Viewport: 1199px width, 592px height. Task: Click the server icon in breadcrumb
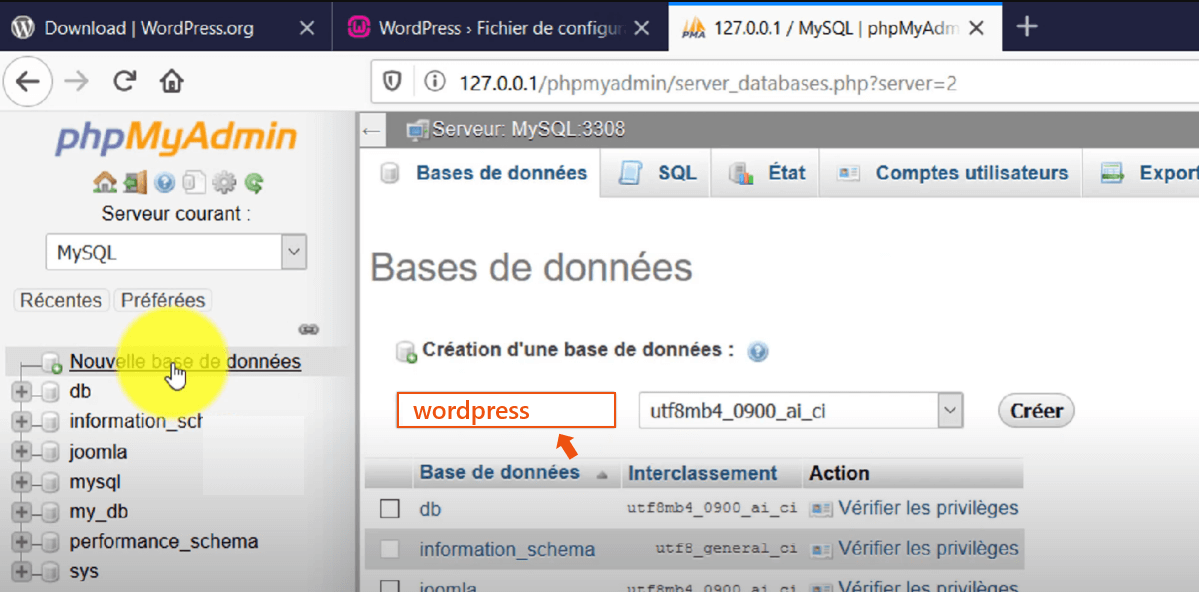[418, 130]
